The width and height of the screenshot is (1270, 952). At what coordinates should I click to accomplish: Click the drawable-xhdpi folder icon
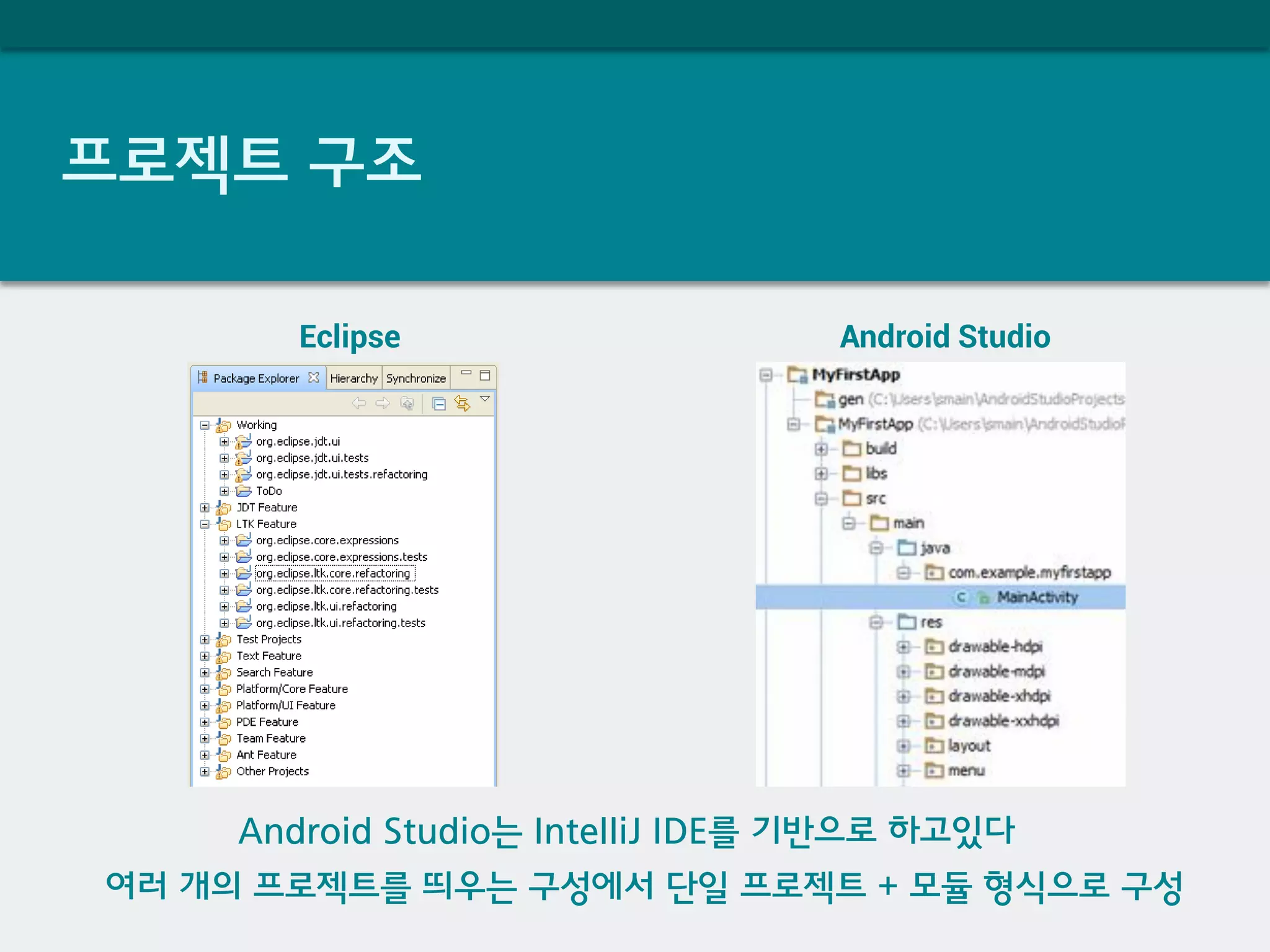934,697
